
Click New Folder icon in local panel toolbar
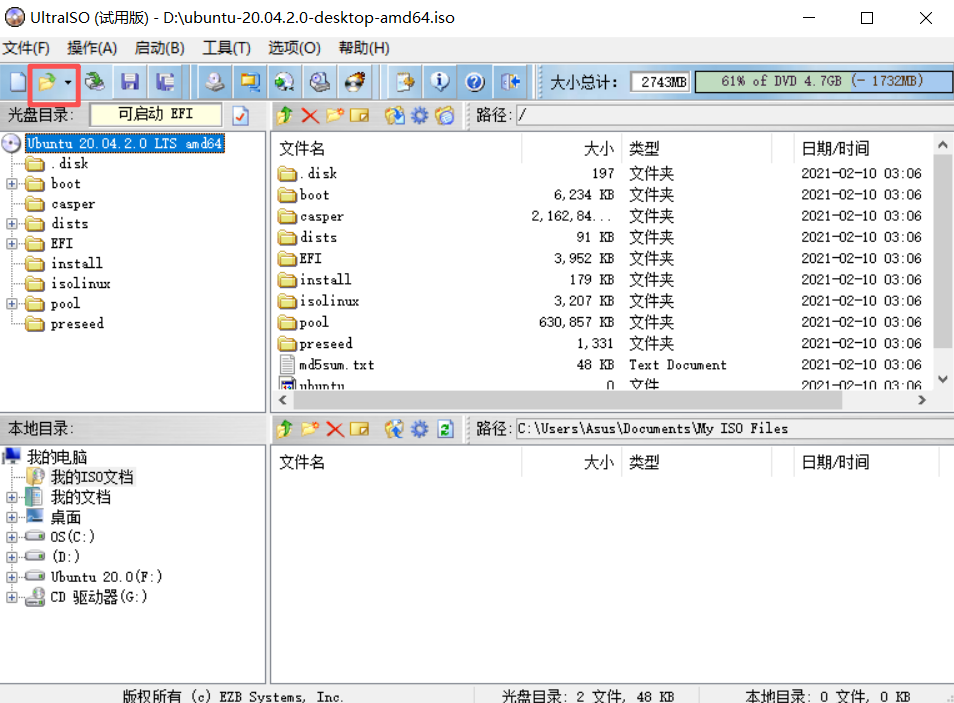(x=310, y=428)
